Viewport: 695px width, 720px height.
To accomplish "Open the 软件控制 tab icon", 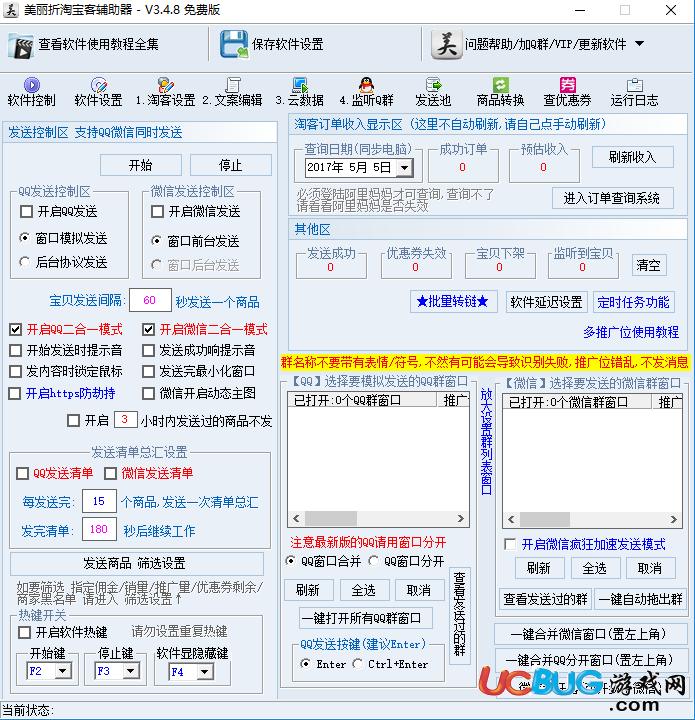I will [32, 85].
